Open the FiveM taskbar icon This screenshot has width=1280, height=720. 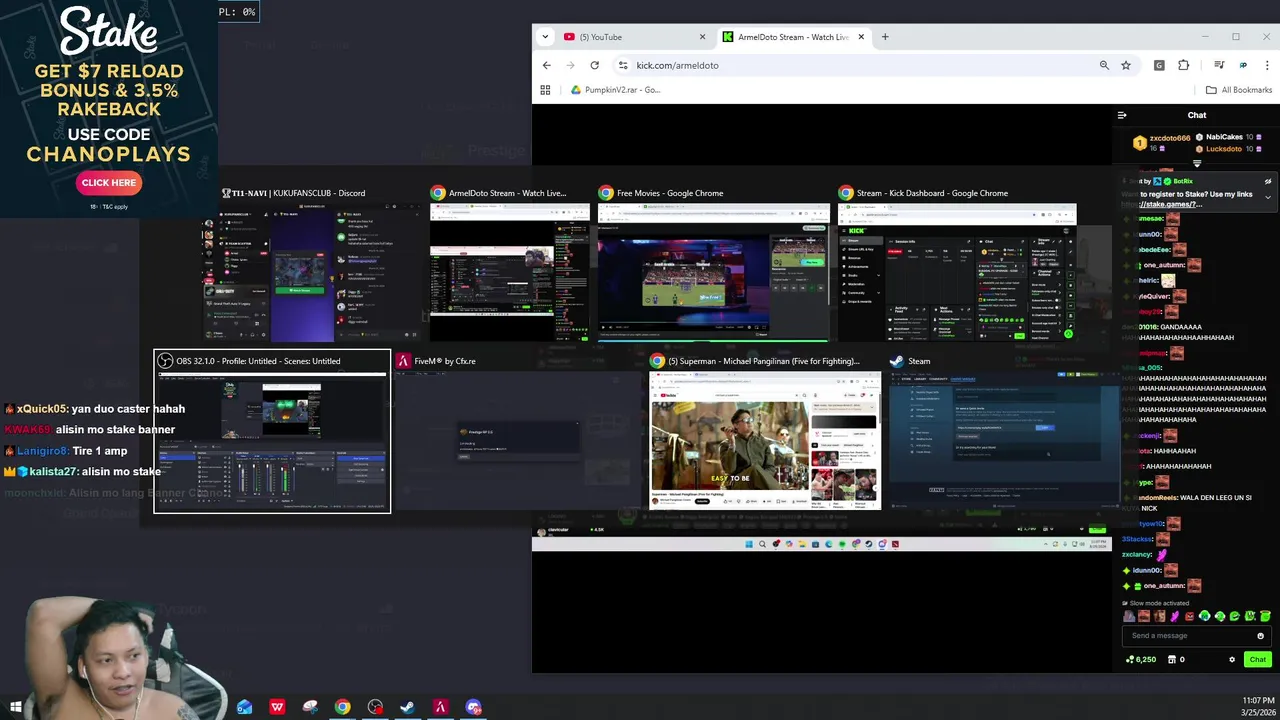click(x=440, y=707)
